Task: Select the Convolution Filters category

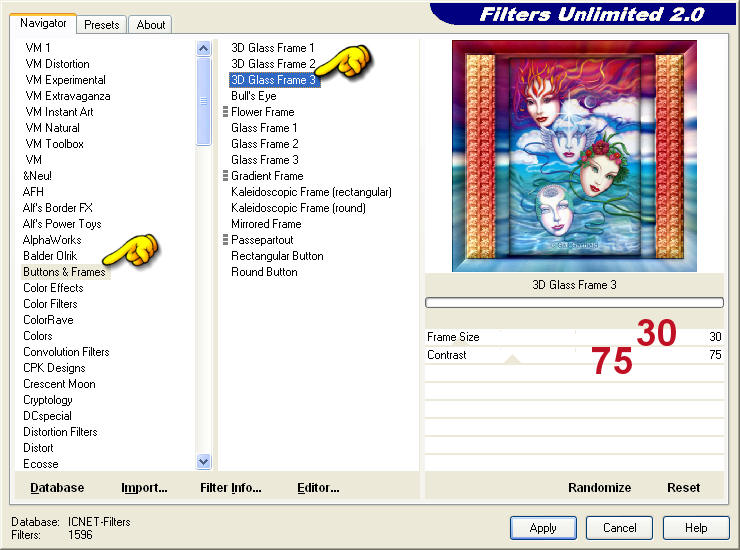Action: pos(66,352)
